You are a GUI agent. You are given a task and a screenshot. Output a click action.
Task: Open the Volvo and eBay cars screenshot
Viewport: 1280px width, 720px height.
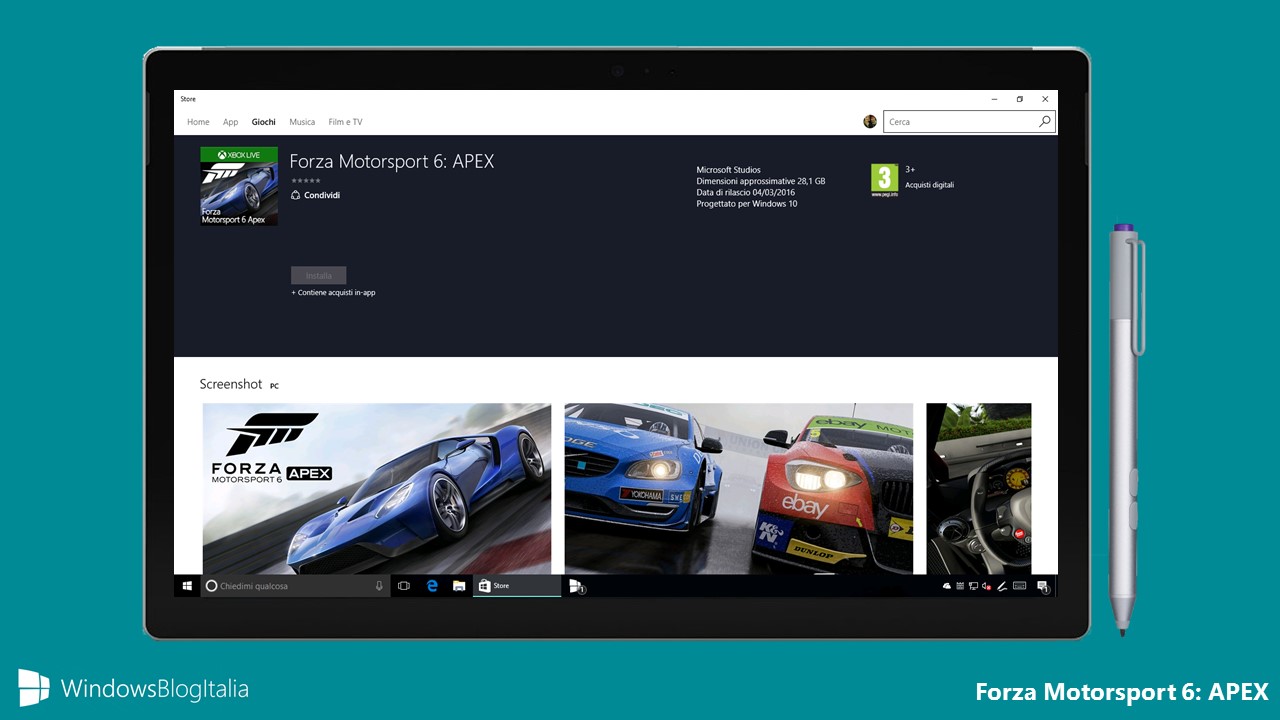738,488
